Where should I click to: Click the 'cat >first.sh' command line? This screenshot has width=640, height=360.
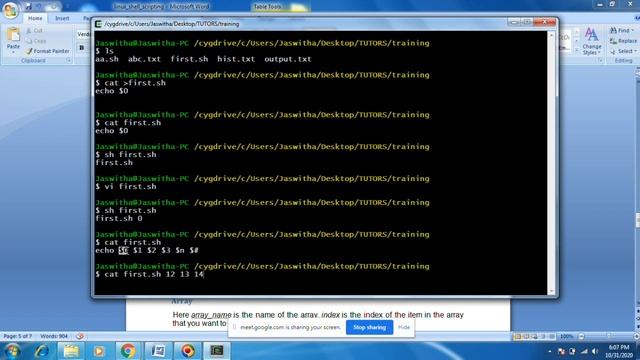pyautogui.click(x=131, y=83)
